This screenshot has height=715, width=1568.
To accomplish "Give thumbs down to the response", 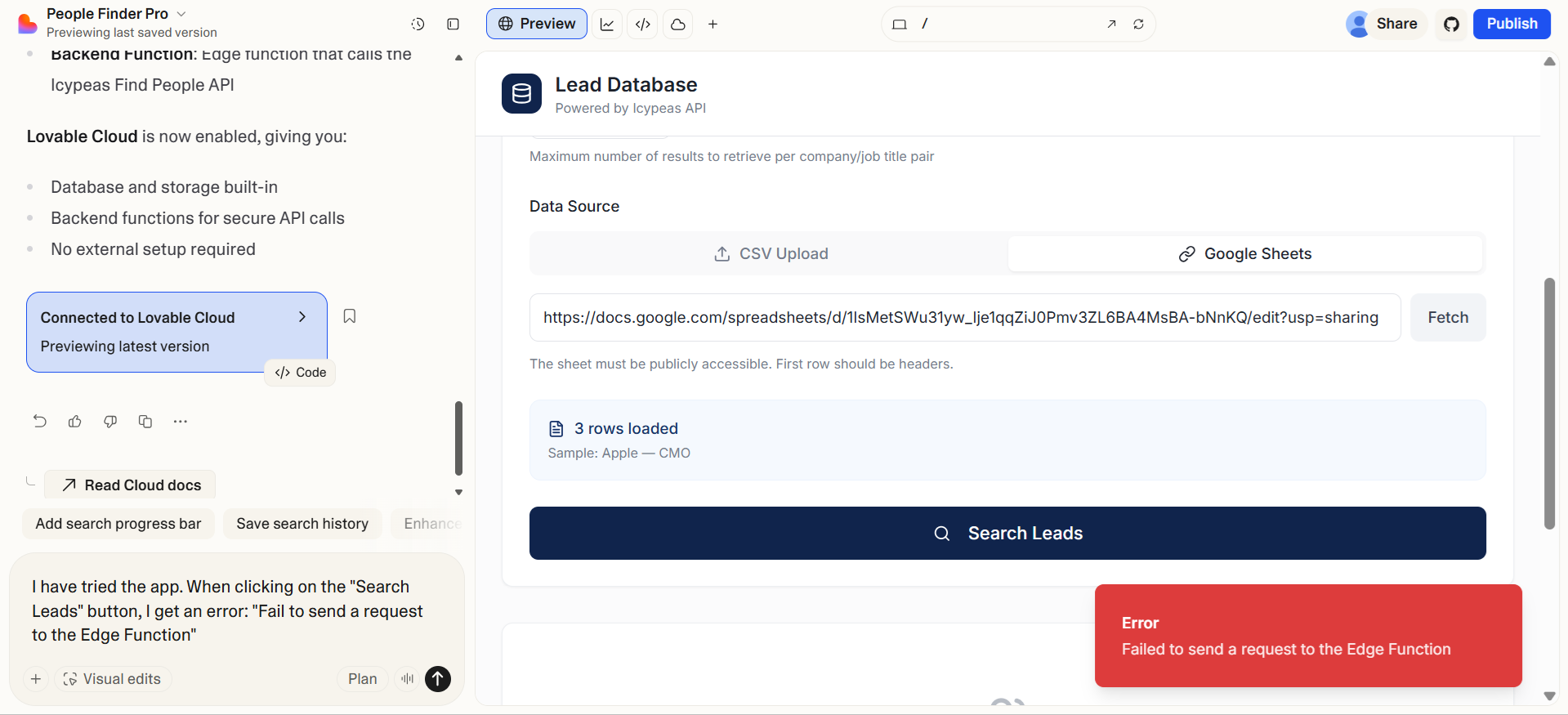I will pos(110,422).
